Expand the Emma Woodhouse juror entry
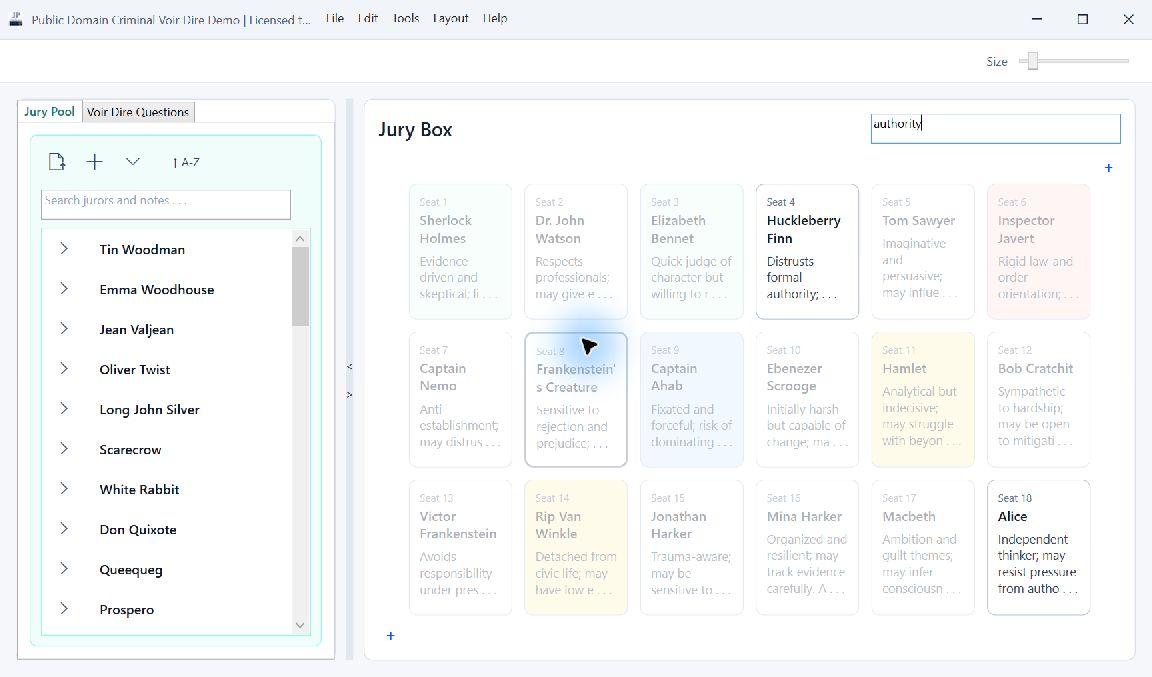 (x=64, y=289)
